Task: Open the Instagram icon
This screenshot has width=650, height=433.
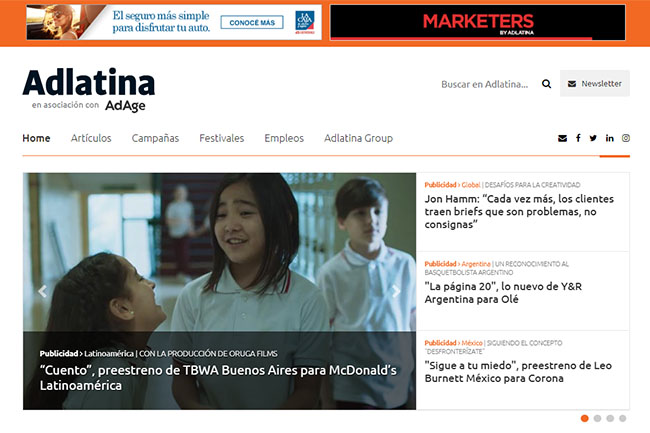Action: coord(626,138)
